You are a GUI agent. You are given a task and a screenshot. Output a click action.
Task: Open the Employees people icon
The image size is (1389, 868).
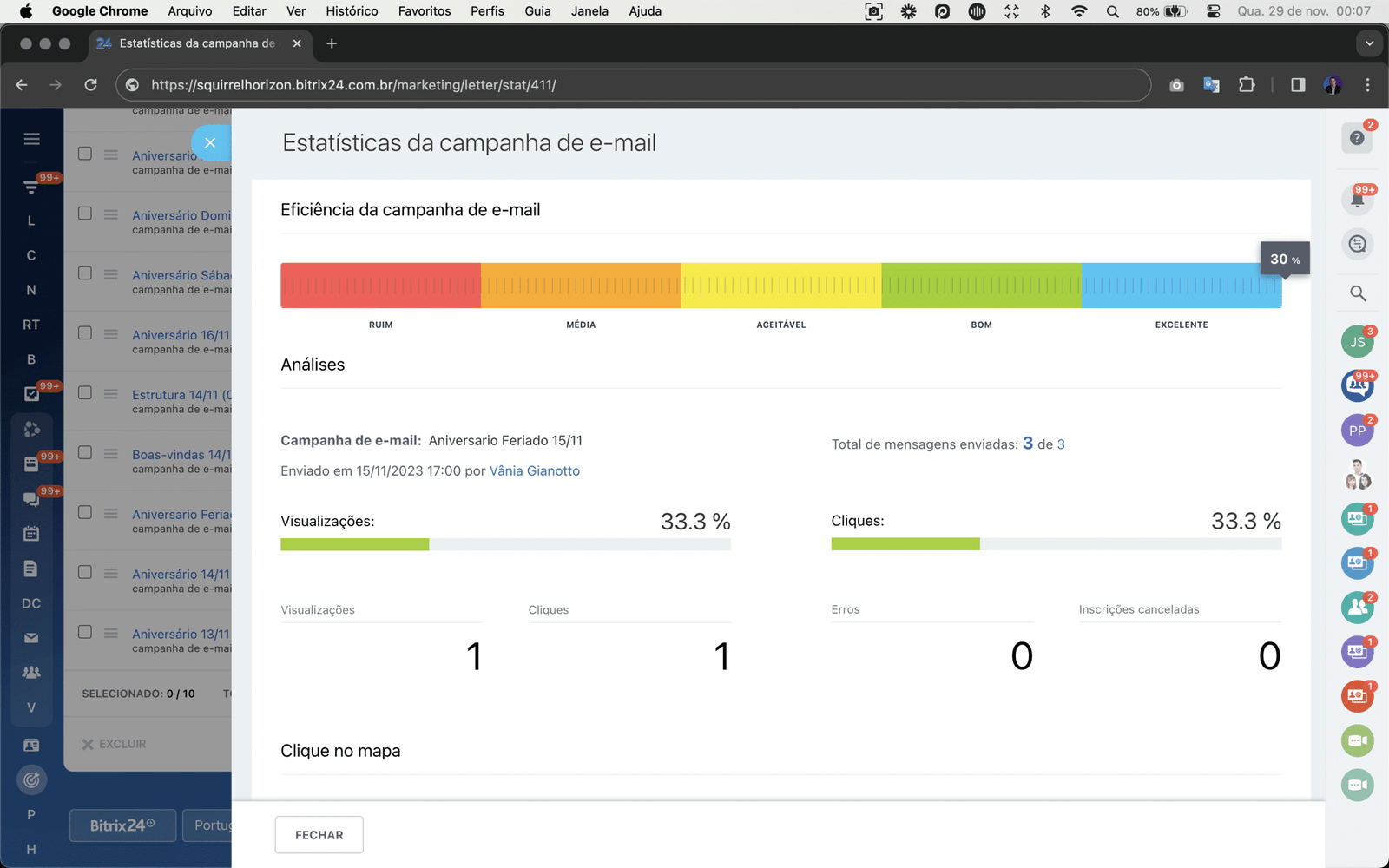31,672
